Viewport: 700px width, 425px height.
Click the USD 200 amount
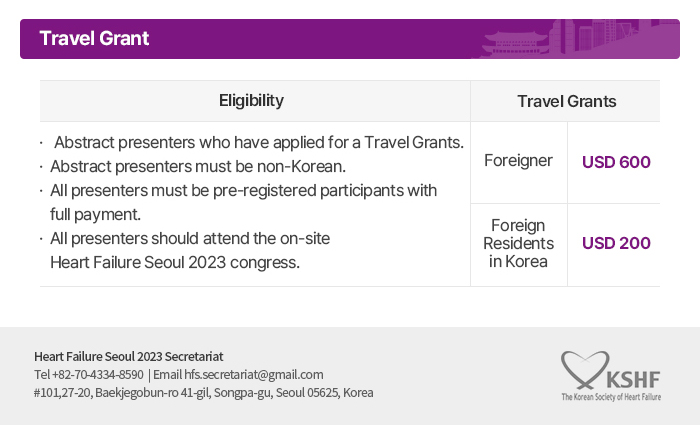pyautogui.click(x=616, y=243)
